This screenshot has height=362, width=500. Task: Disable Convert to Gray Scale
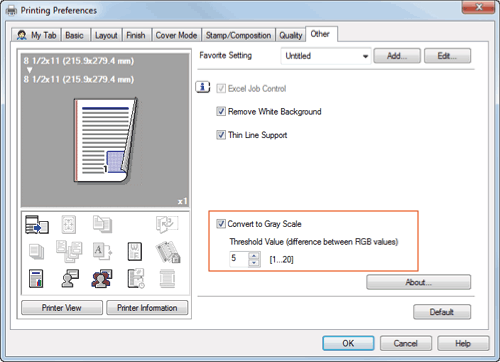[x=221, y=224]
